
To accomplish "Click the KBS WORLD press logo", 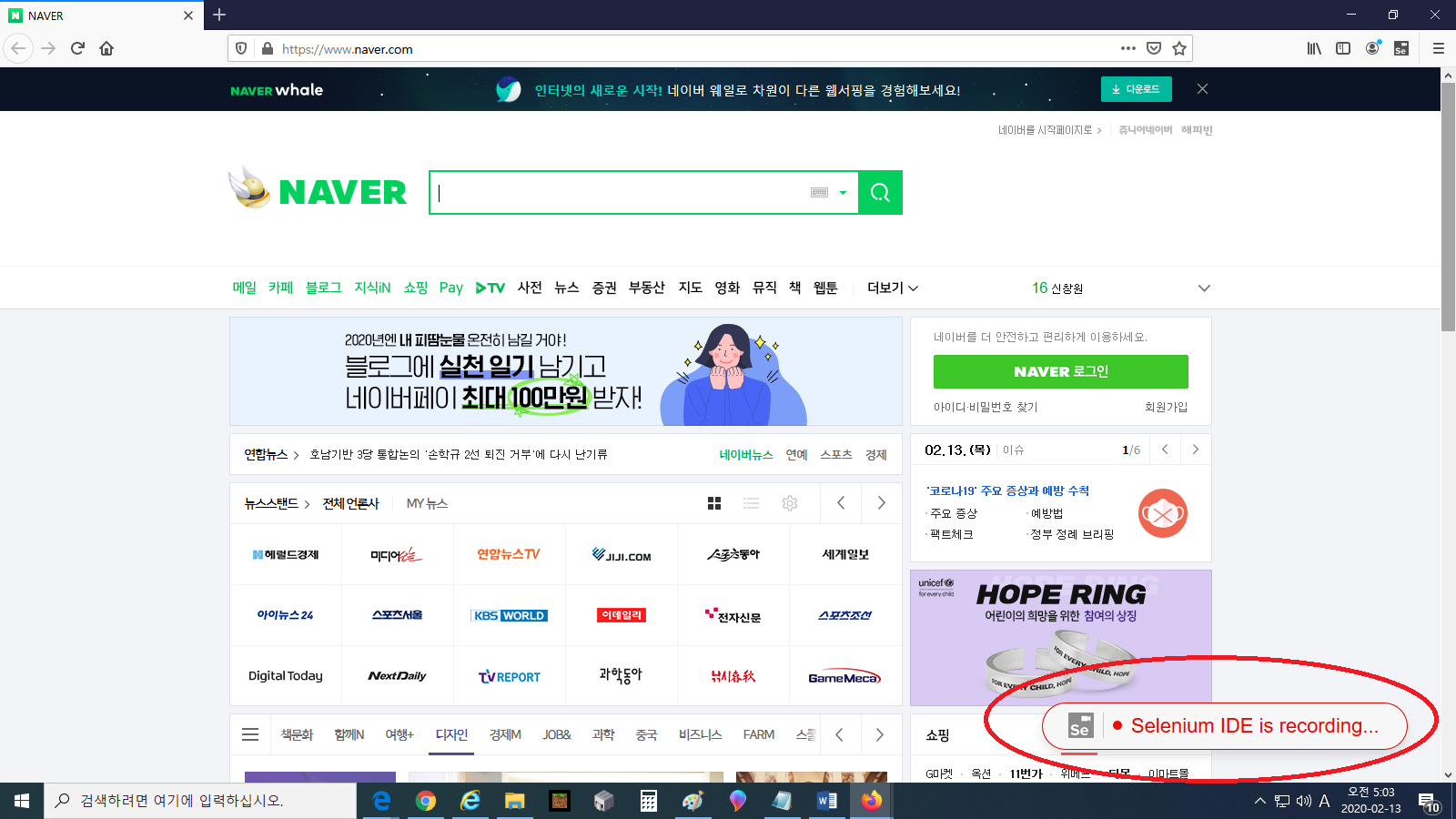I will 510,615.
